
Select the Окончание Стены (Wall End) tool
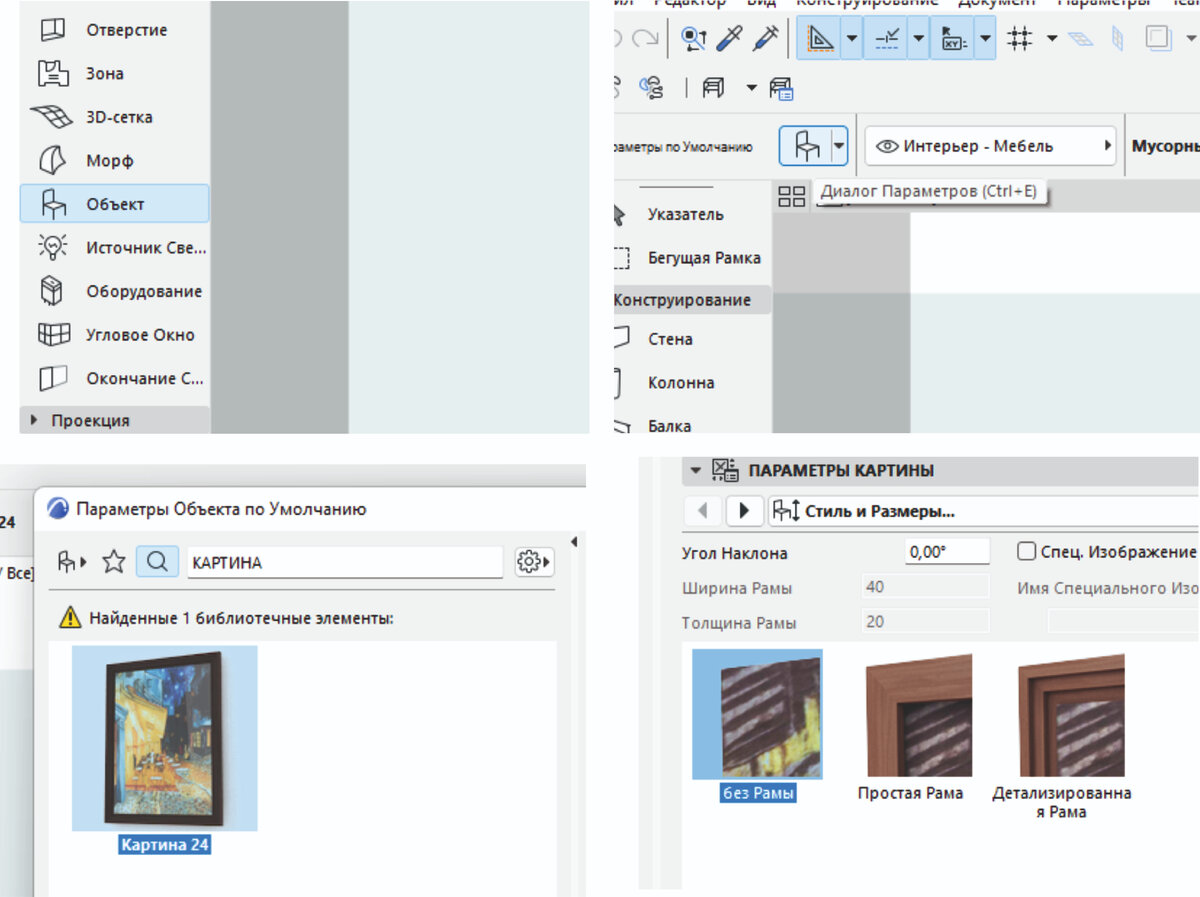pyautogui.click(x=114, y=379)
